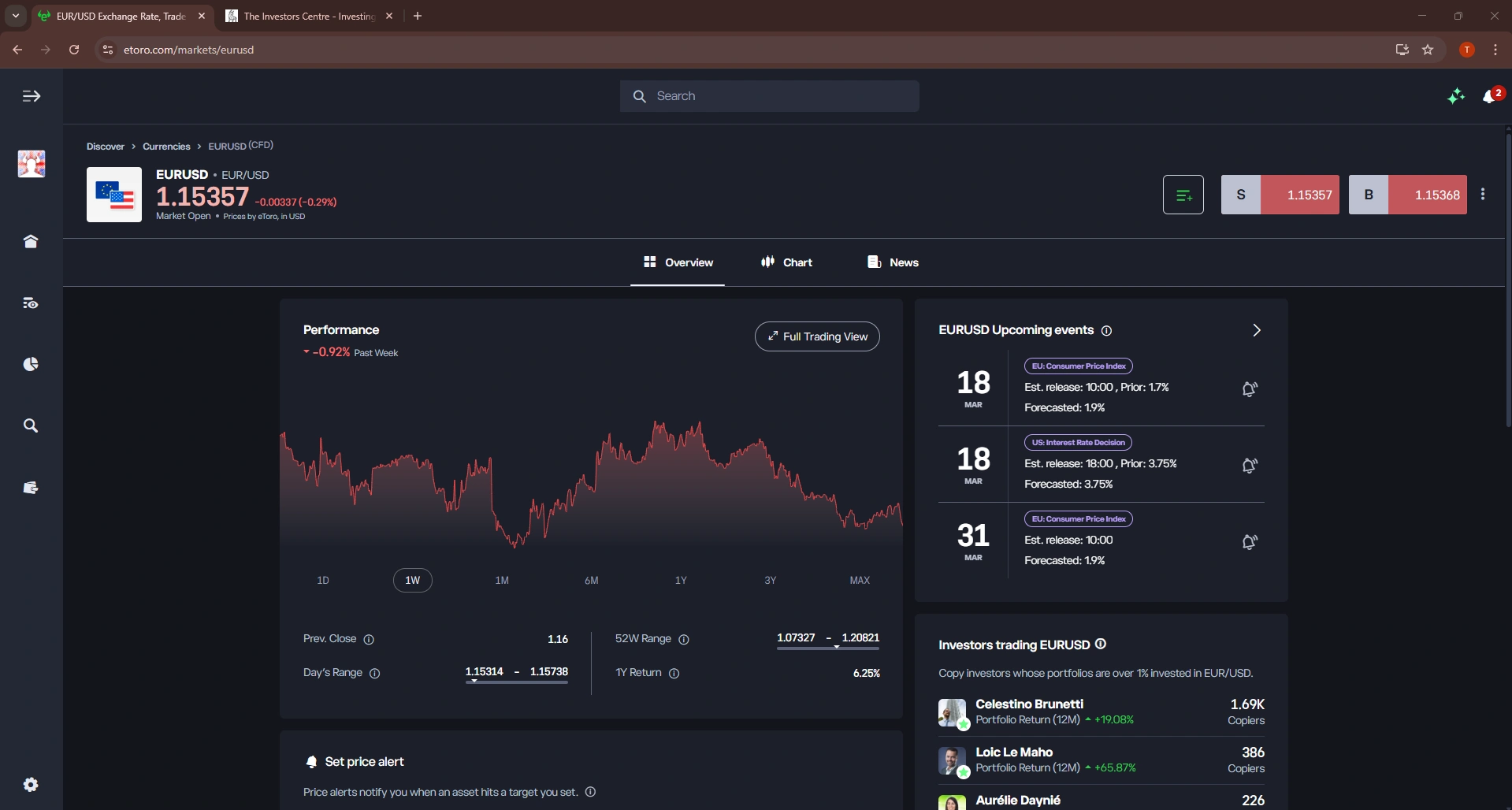Open Settings gear in sidebar
Viewport: 1512px width, 810px height.
[x=31, y=785]
